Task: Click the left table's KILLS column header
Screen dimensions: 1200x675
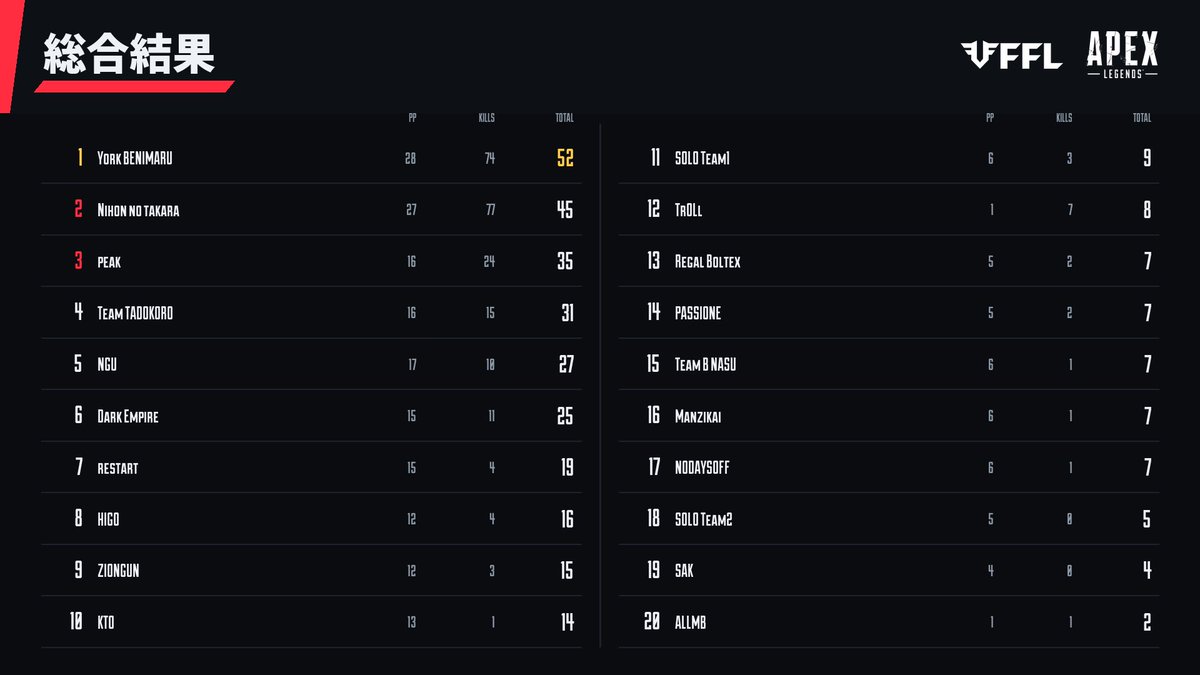Action: click(x=487, y=118)
